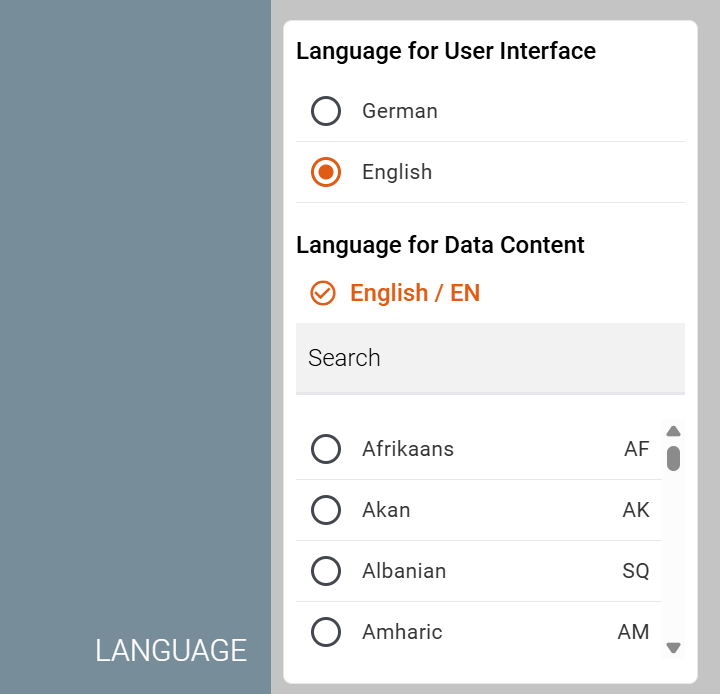Click the orange checkmark icon beside English / EN
Viewport: 720px width, 694px height.
pos(323,293)
